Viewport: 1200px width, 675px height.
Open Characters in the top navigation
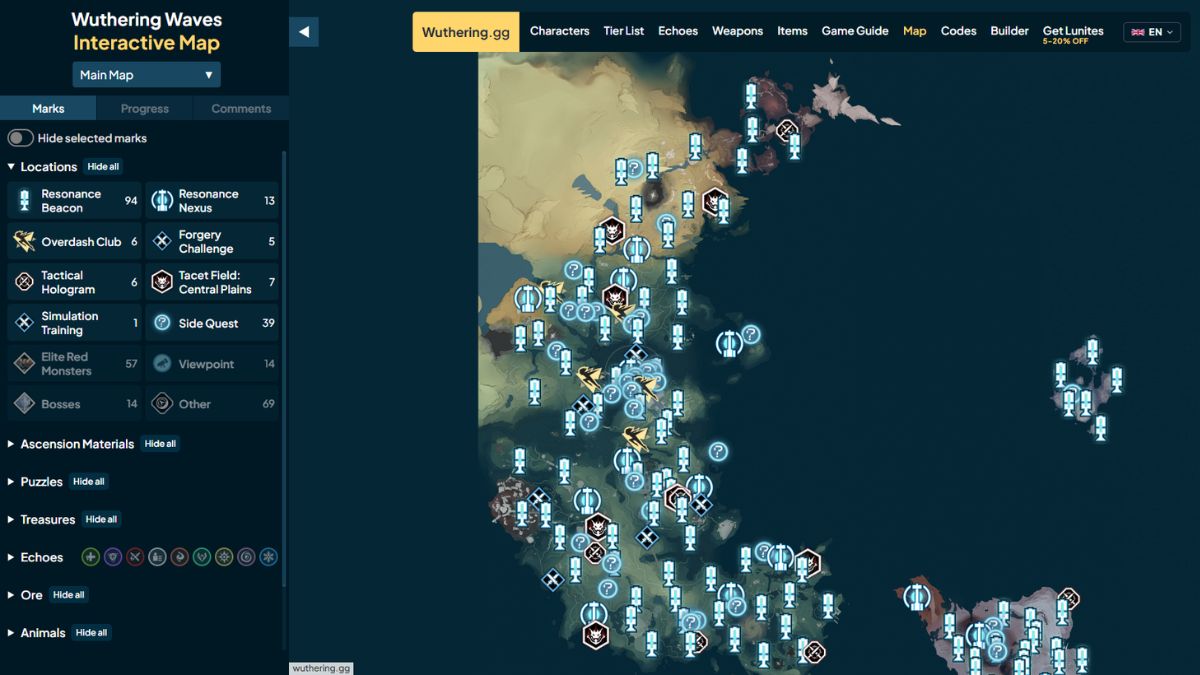point(559,31)
